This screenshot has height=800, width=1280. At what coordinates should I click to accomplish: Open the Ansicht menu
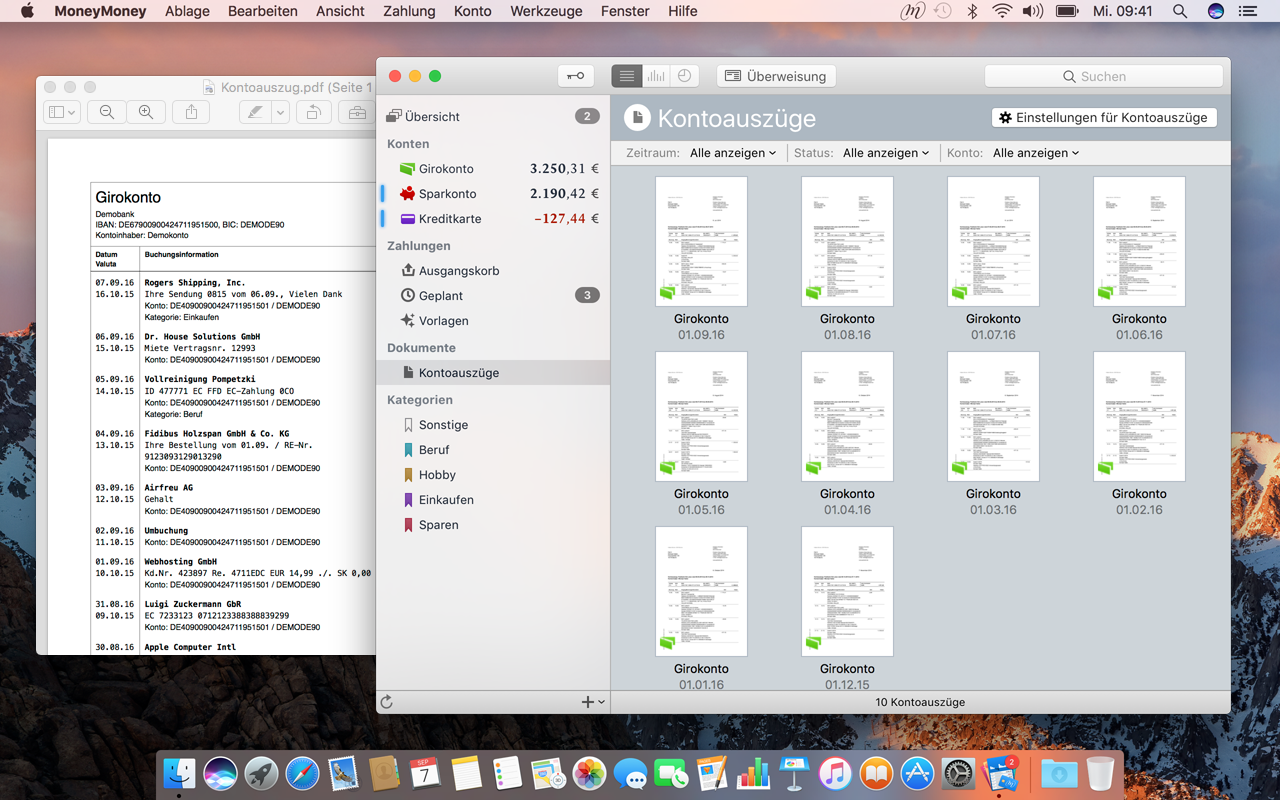(x=340, y=11)
